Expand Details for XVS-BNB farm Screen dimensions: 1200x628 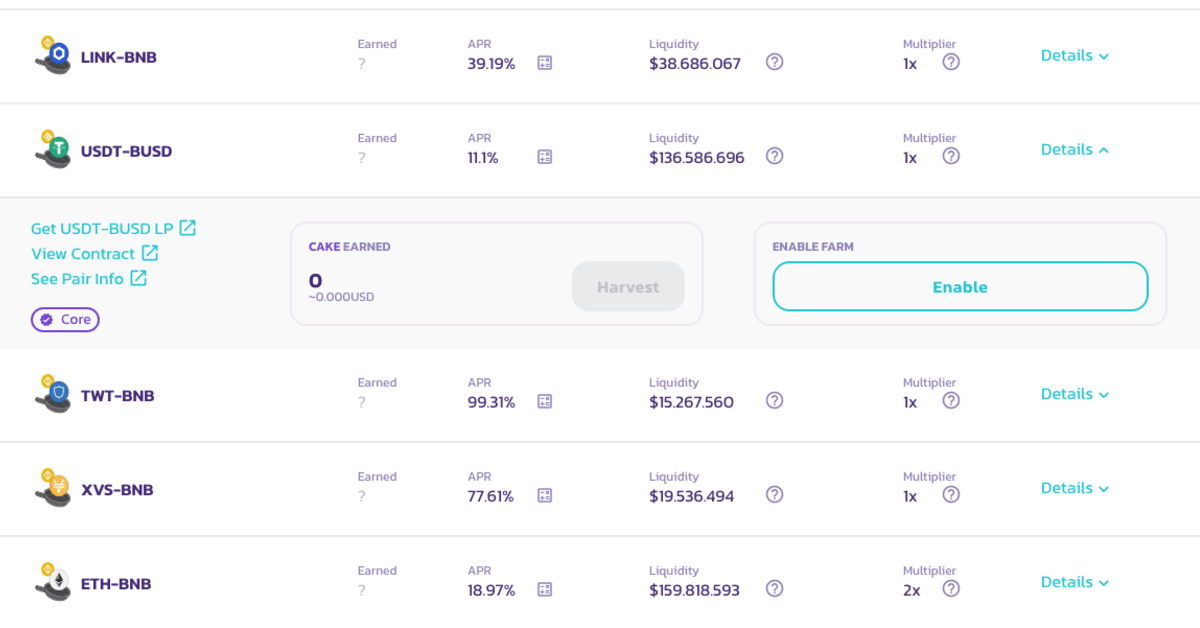coord(1075,488)
